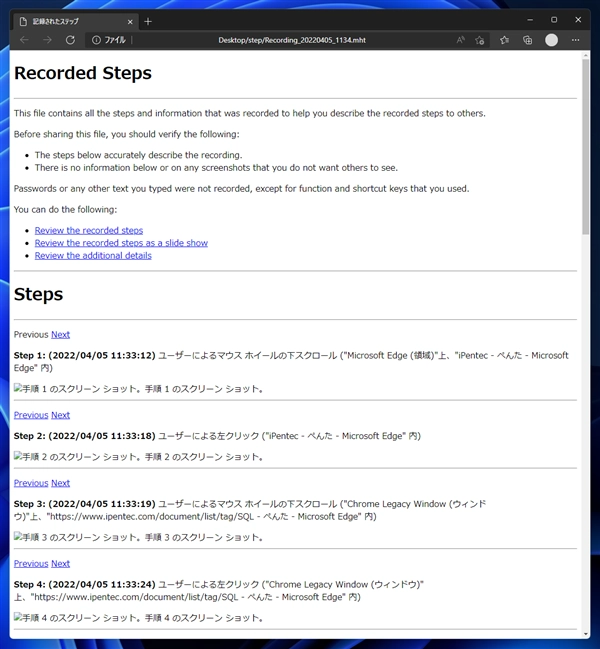Maximize the Edge window
Viewport: 600px width, 649px height.
coord(554,20)
